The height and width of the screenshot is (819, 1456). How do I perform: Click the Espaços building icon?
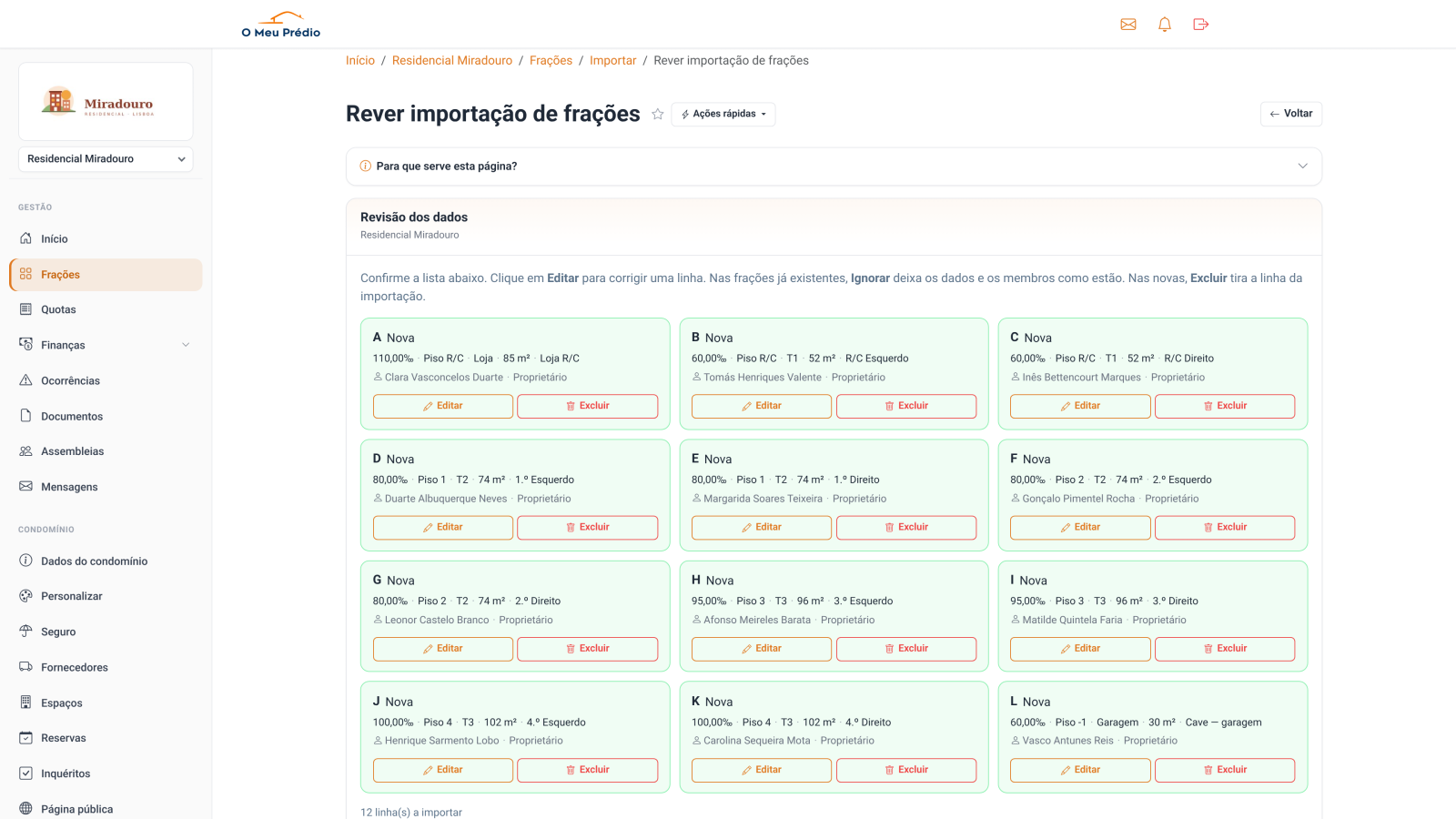26,703
